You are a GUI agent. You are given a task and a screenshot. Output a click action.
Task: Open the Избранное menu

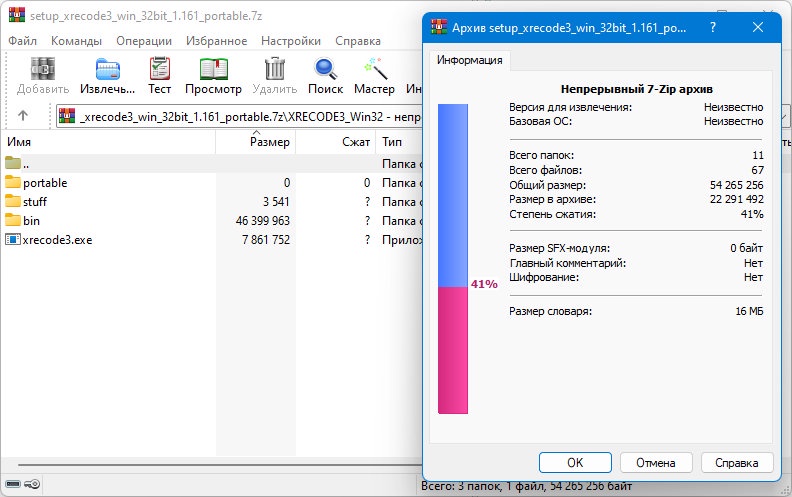tap(217, 41)
